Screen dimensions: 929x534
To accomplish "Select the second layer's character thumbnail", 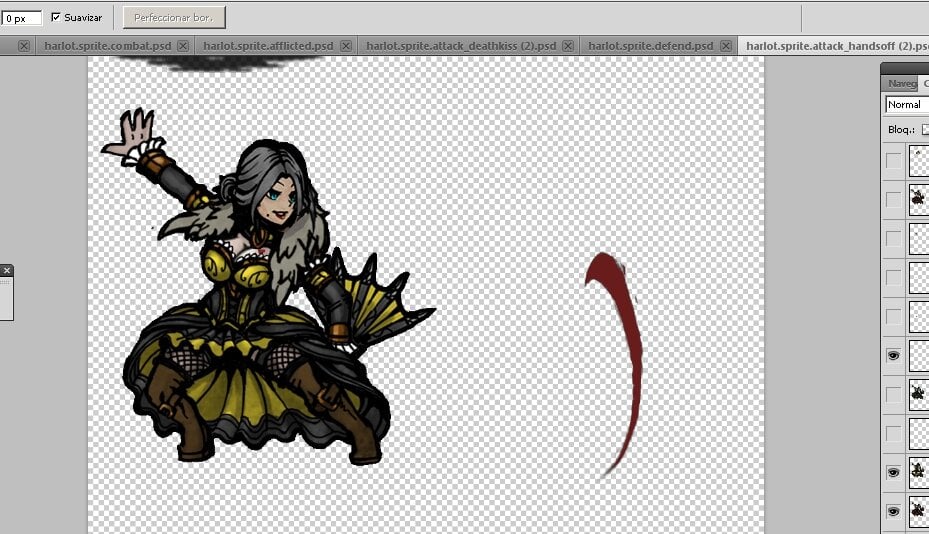I will point(919,199).
